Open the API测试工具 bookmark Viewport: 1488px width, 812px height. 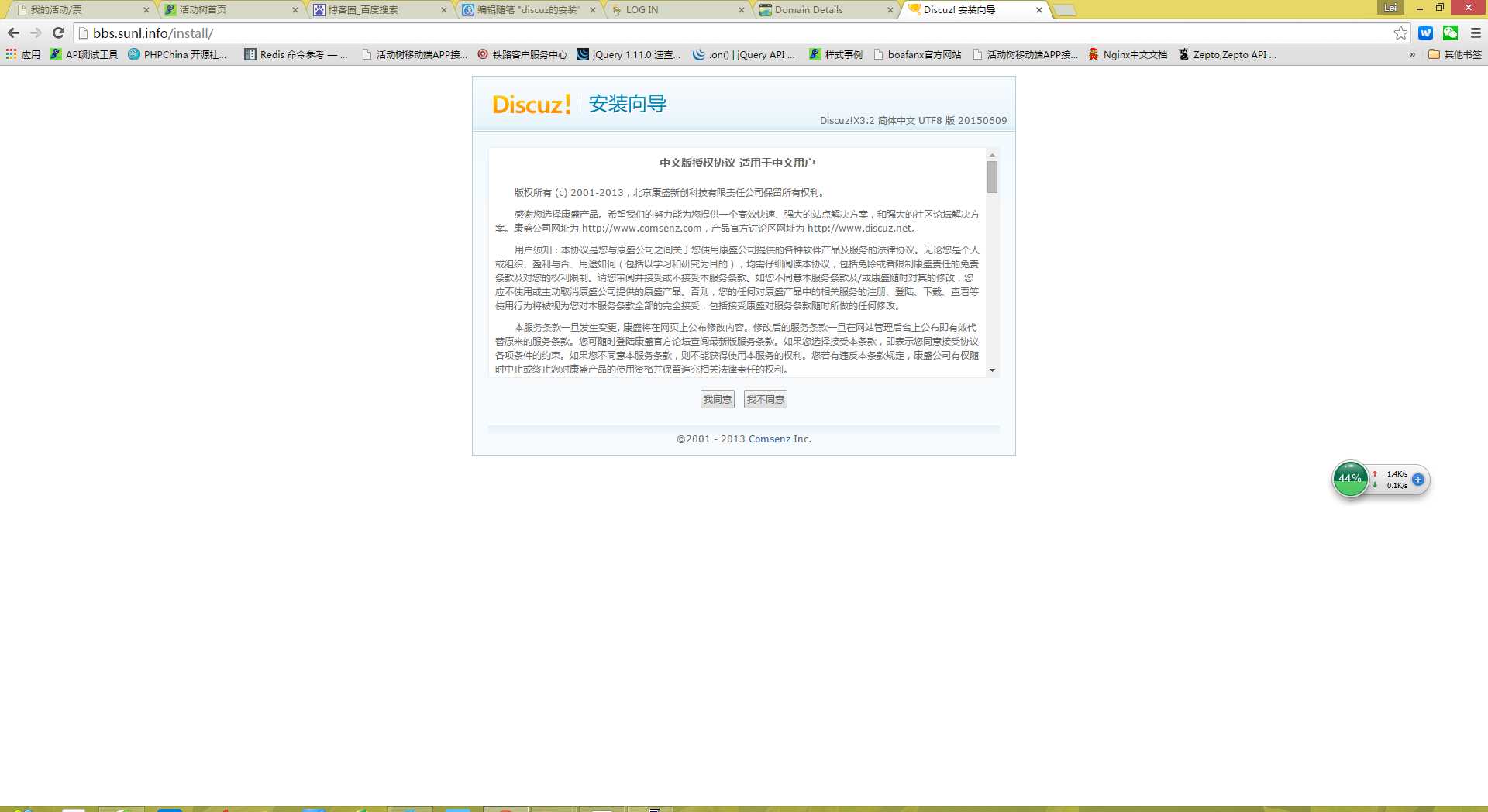point(84,54)
